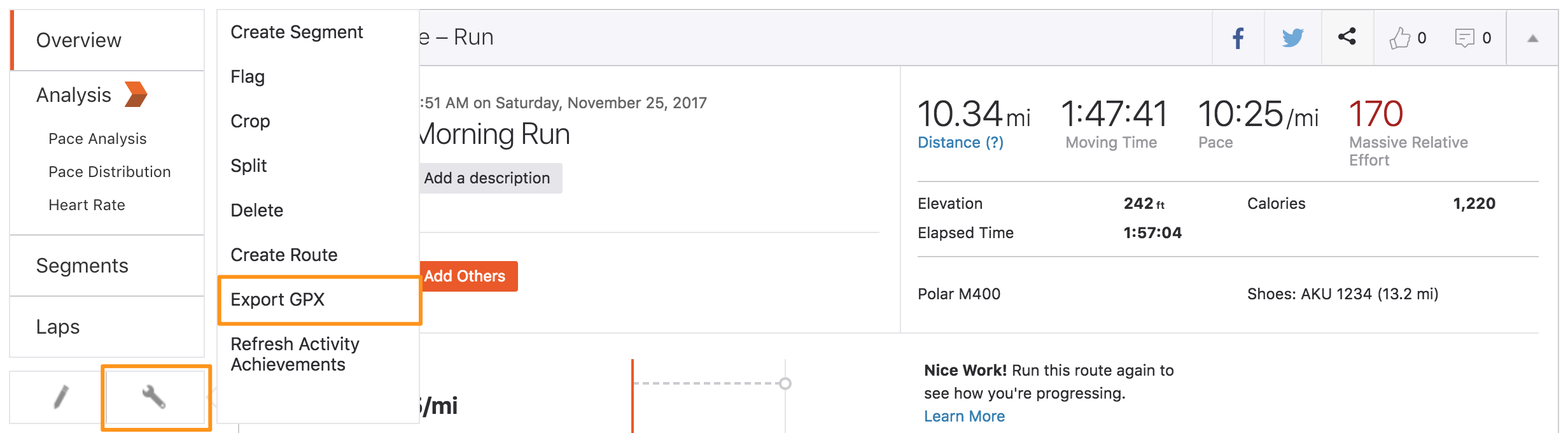Choose Create Segment menu entry

(297, 32)
